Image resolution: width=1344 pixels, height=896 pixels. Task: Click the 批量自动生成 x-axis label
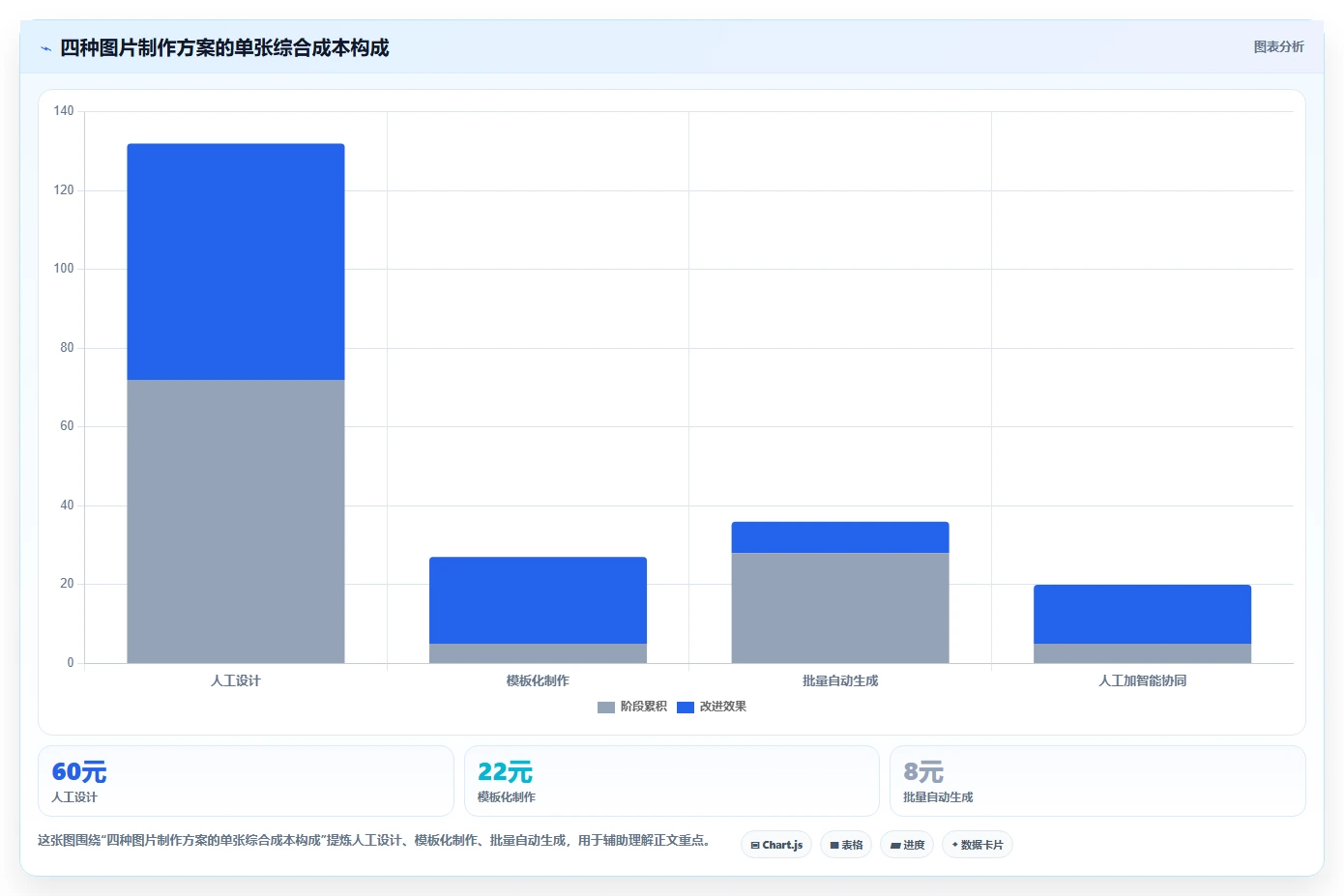coord(840,681)
